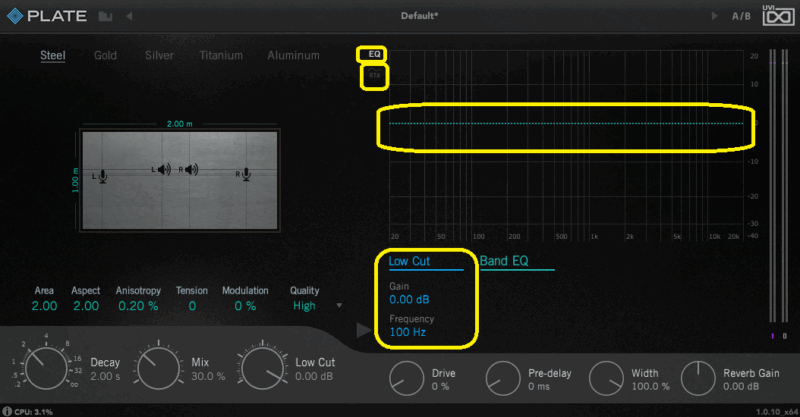This screenshot has height=417, width=800.
Task: Expand the panel using the play triangle
Action: [363, 330]
